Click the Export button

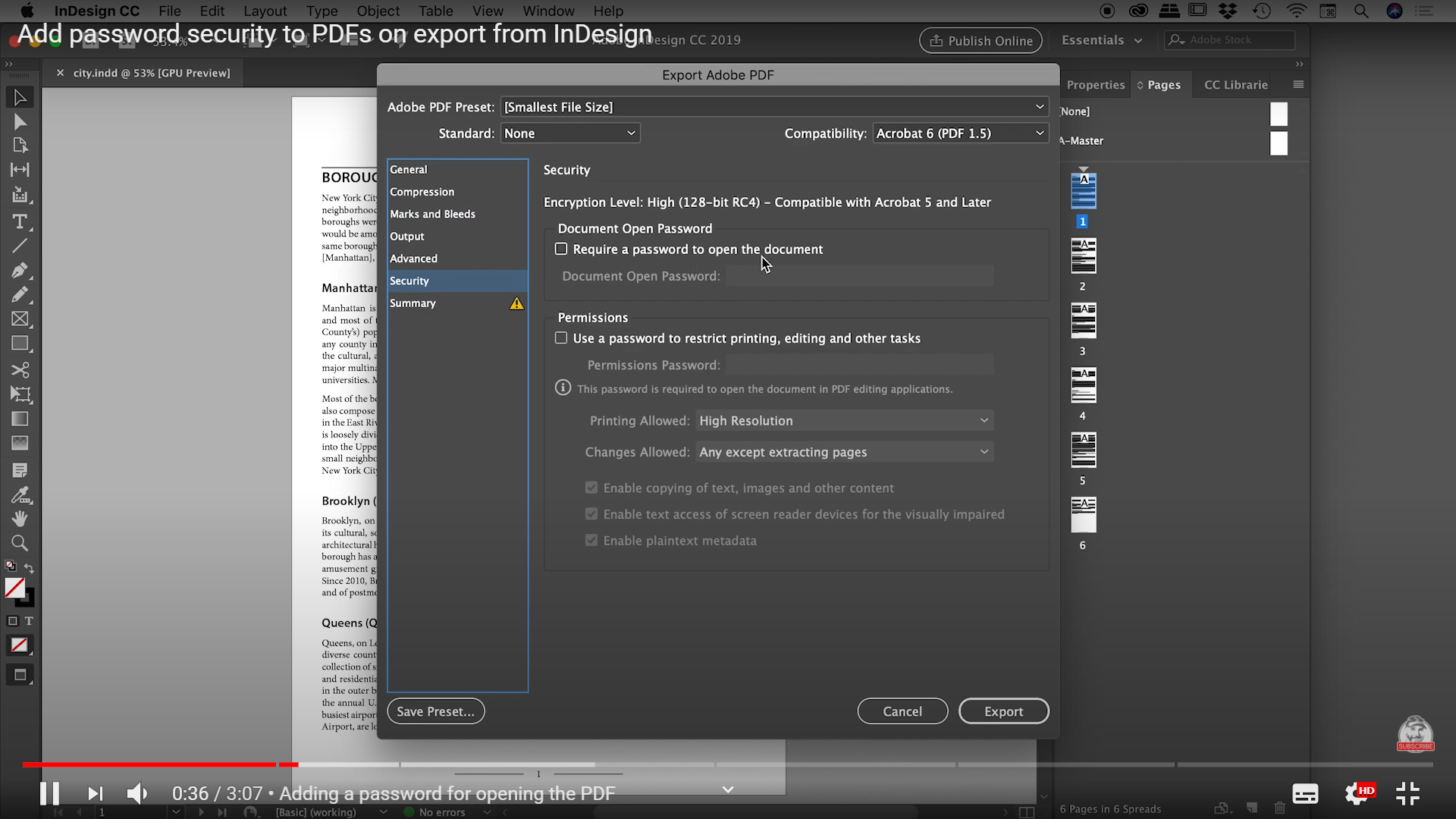(x=1004, y=711)
